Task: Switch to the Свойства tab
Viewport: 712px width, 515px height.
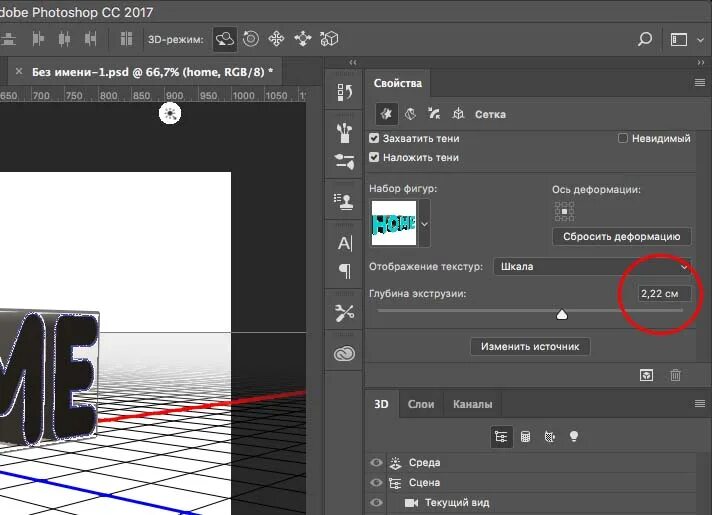Action: coord(398,83)
